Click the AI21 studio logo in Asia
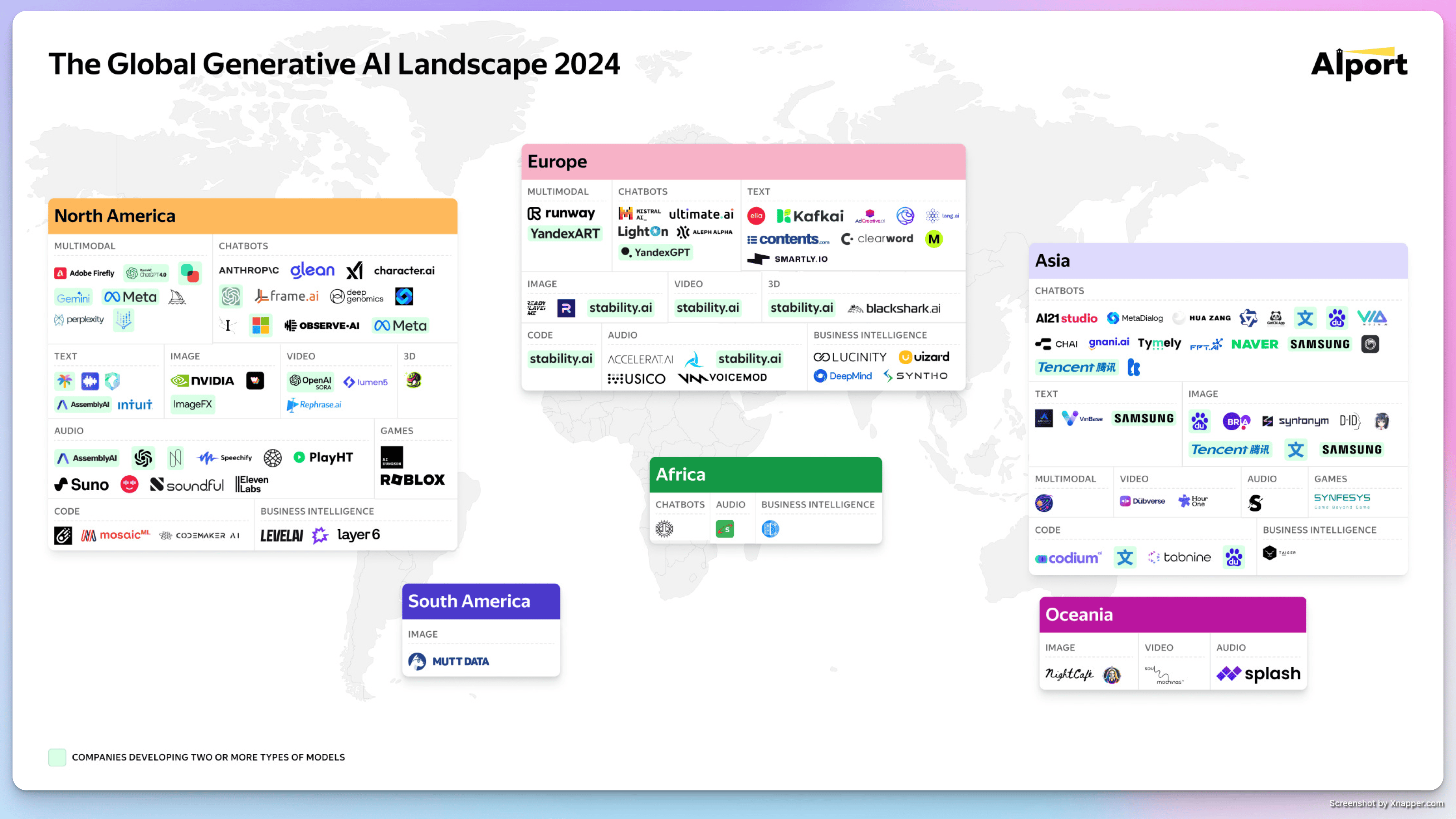1456x819 pixels. click(x=1066, y=318)
